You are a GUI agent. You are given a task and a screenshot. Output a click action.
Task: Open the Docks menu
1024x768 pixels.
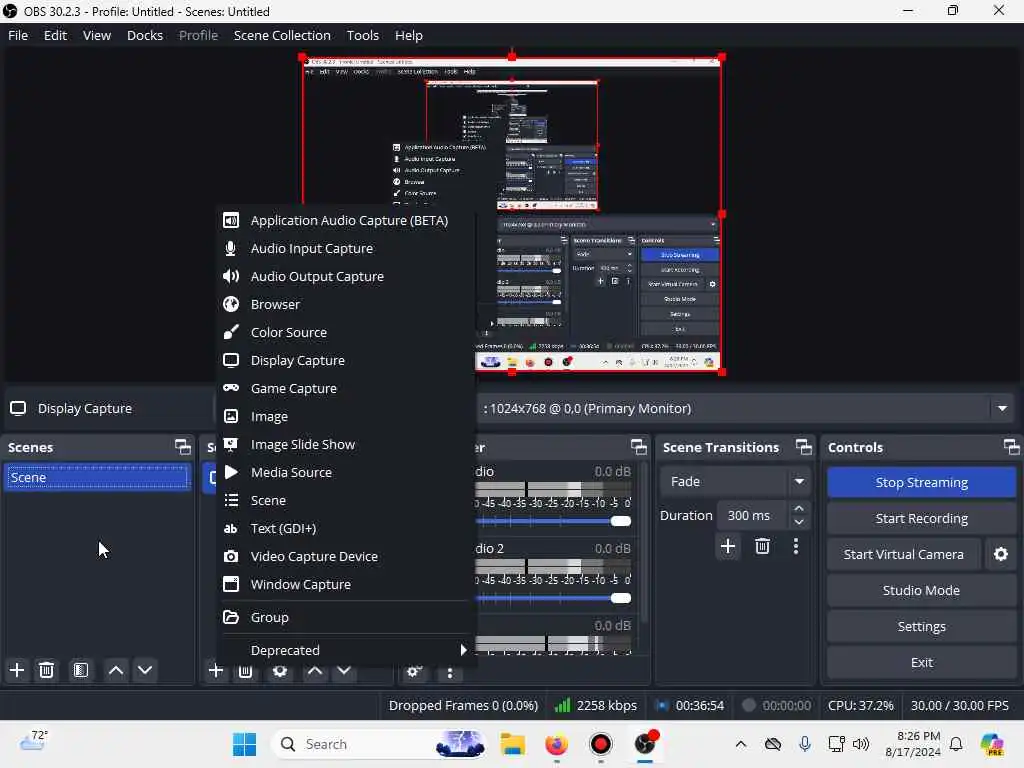(x=145, y=35)
